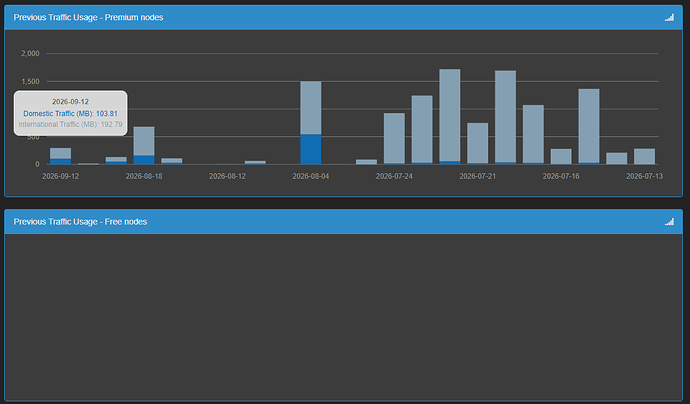Click the 2026-07-21 x-axis date label
The width and height of the screenshot is (690, 404).
477,176
